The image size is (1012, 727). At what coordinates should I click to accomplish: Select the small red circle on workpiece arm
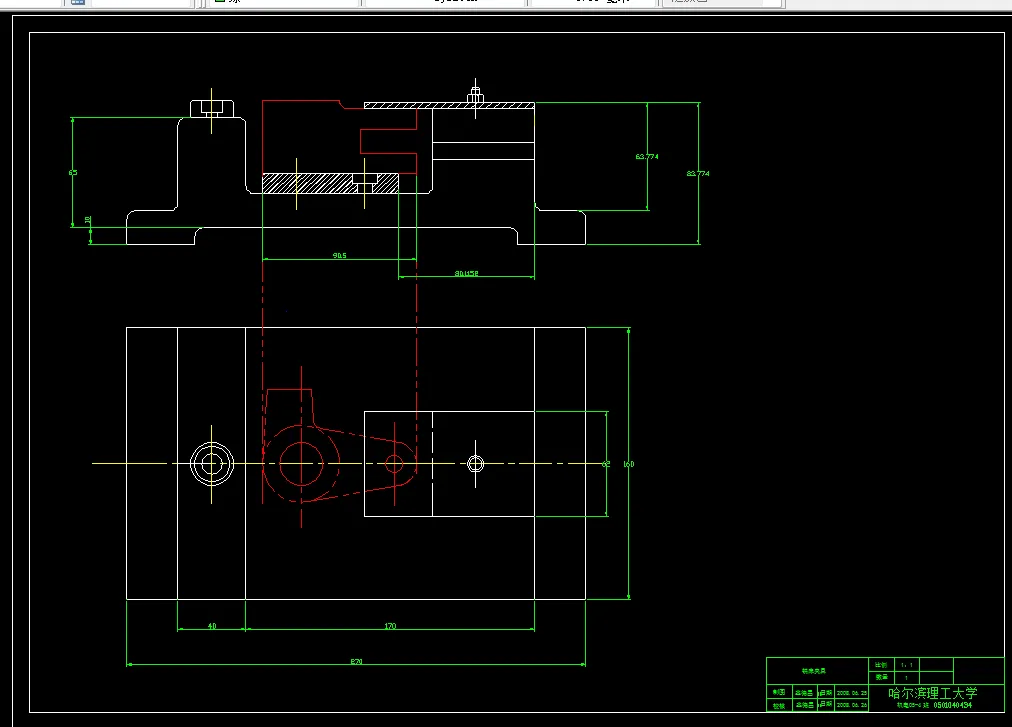(x=394, y=464)
